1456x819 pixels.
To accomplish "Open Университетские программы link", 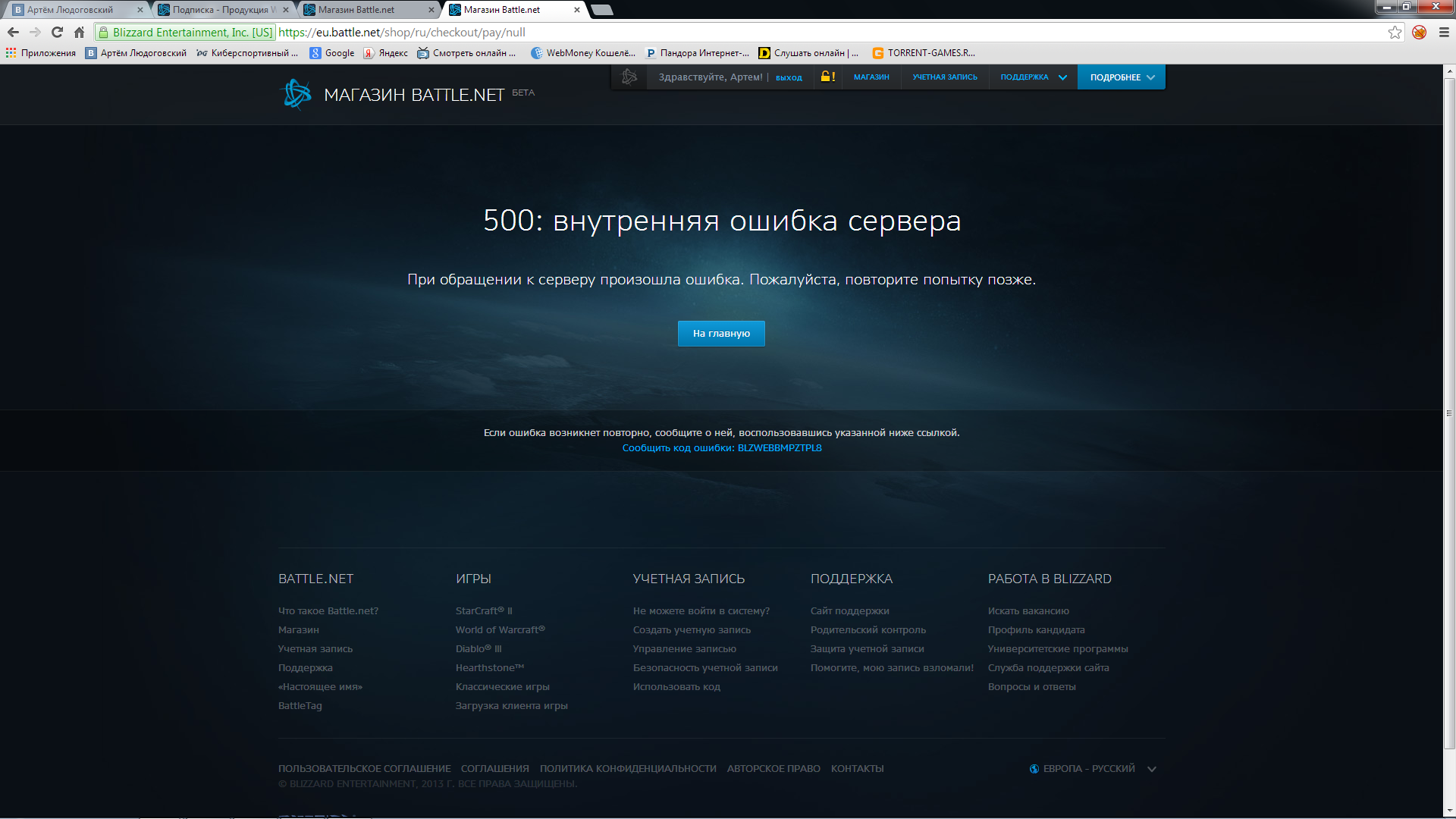I will tap(1058, 649).
